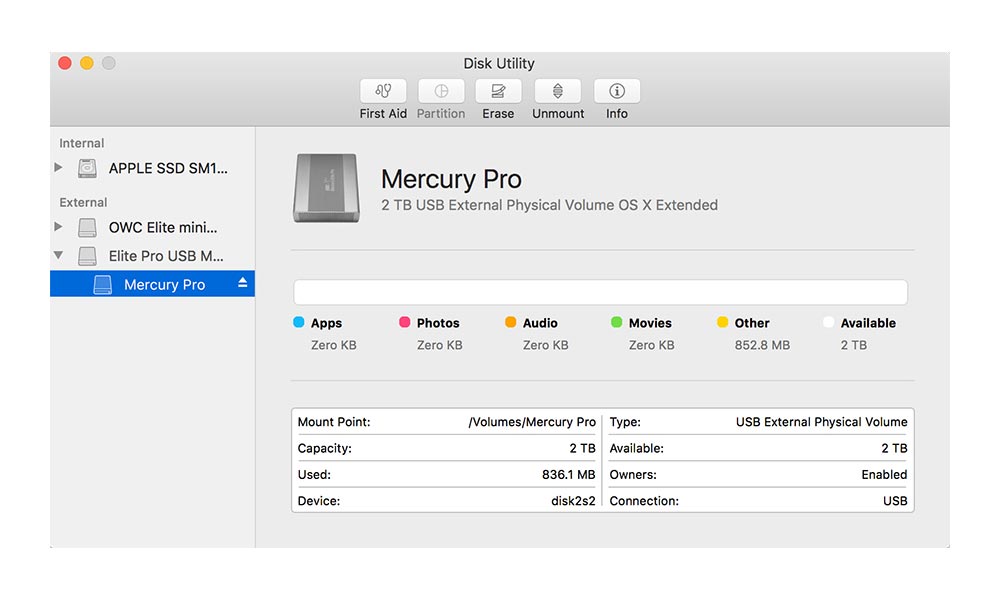
Task: Expand the OWC Elite mini disk
Action: (x=59, y=227)
